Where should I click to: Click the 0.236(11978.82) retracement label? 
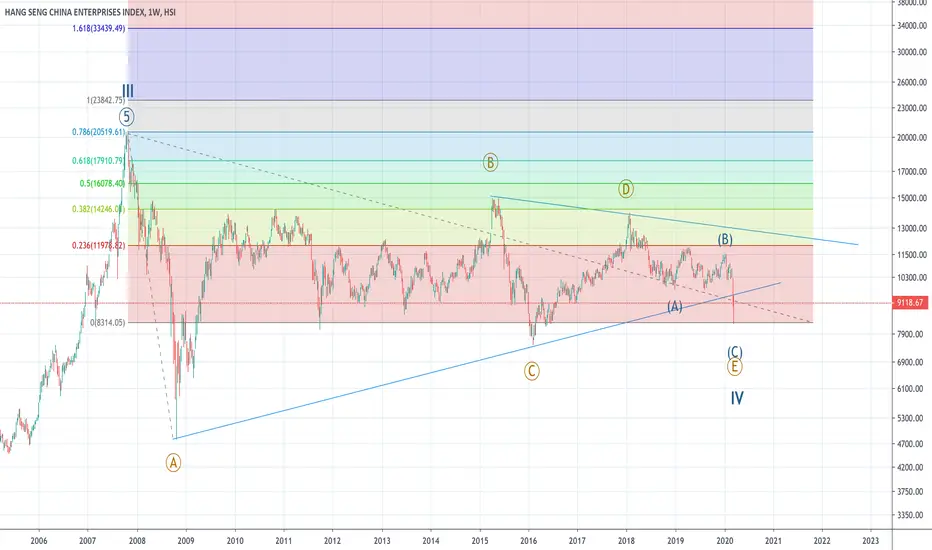[99, 246]
